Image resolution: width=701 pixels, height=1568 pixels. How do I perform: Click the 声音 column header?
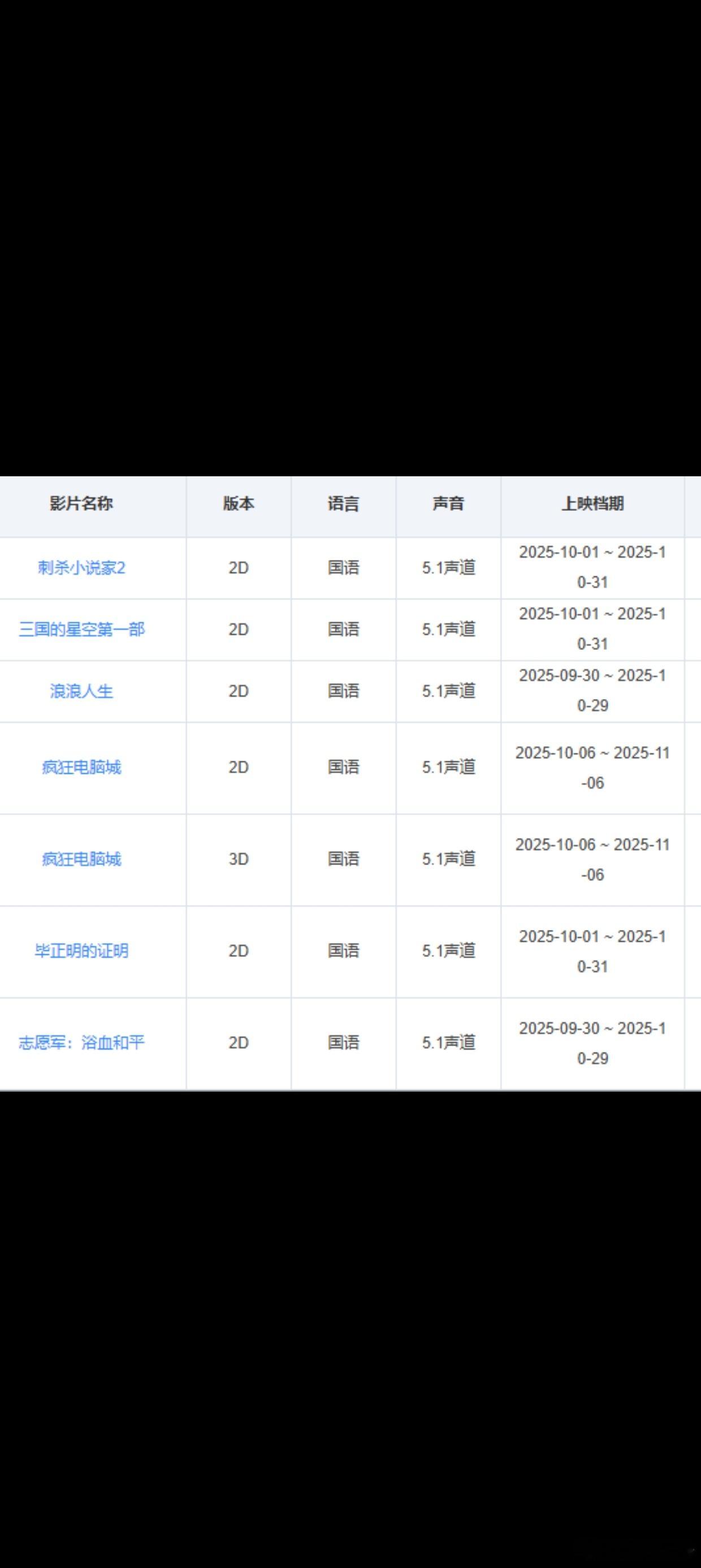[x=448, y=504]
